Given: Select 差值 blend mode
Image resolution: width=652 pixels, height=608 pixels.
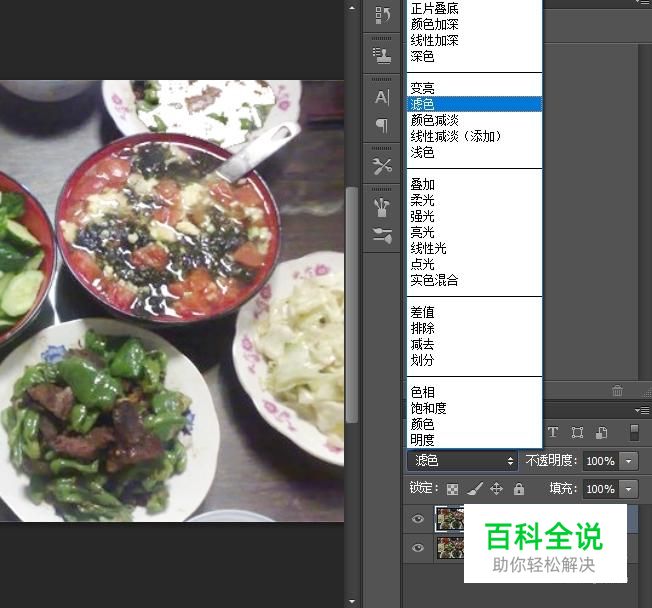Looking at the screenshot, I should pyautogui.click(x=474, y=312).
